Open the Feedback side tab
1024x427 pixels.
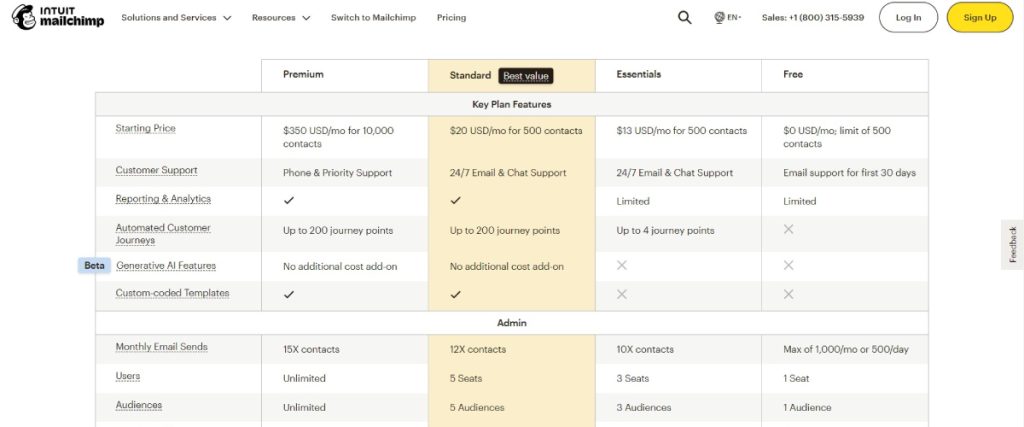click(1012, 244)
